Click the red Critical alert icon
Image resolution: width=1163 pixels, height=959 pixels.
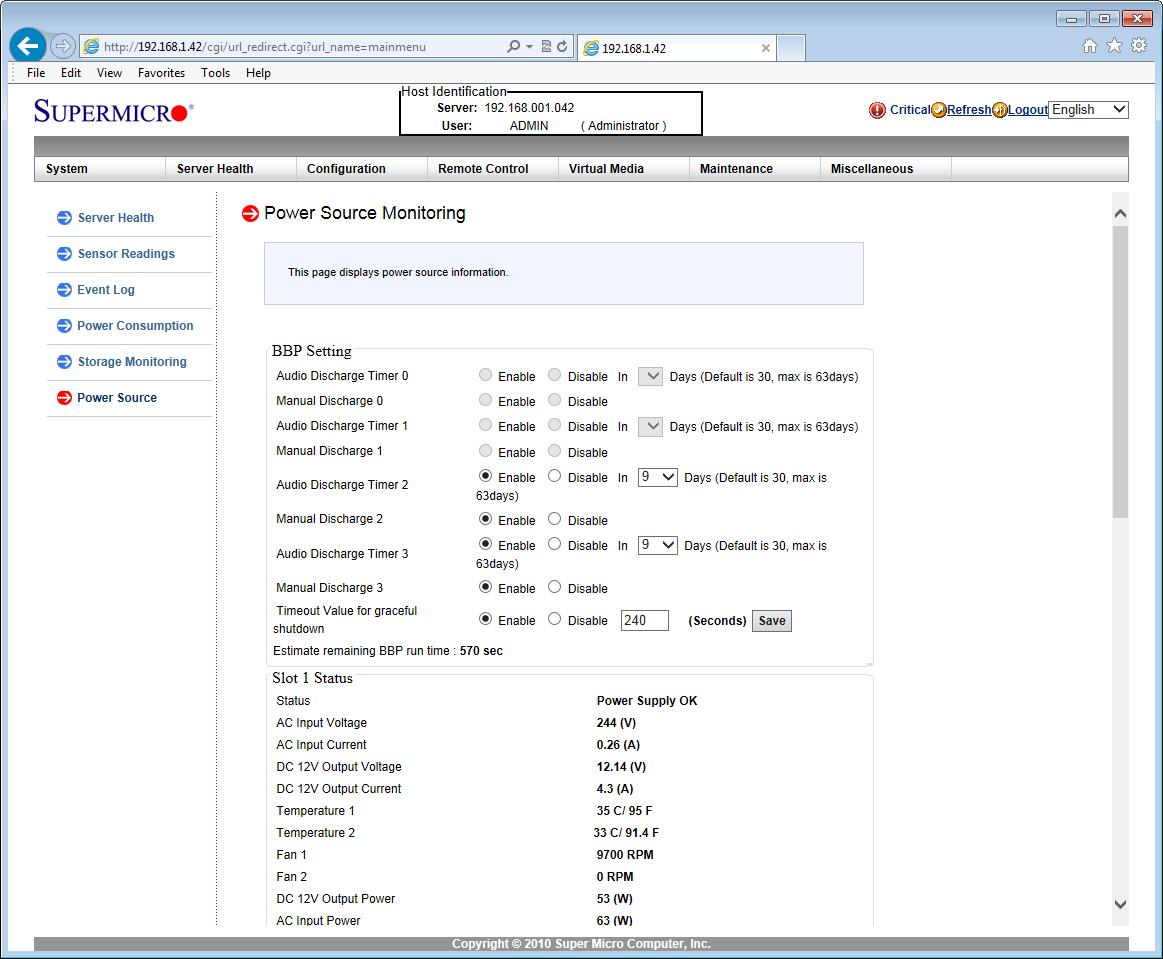[x=877, y=110]
